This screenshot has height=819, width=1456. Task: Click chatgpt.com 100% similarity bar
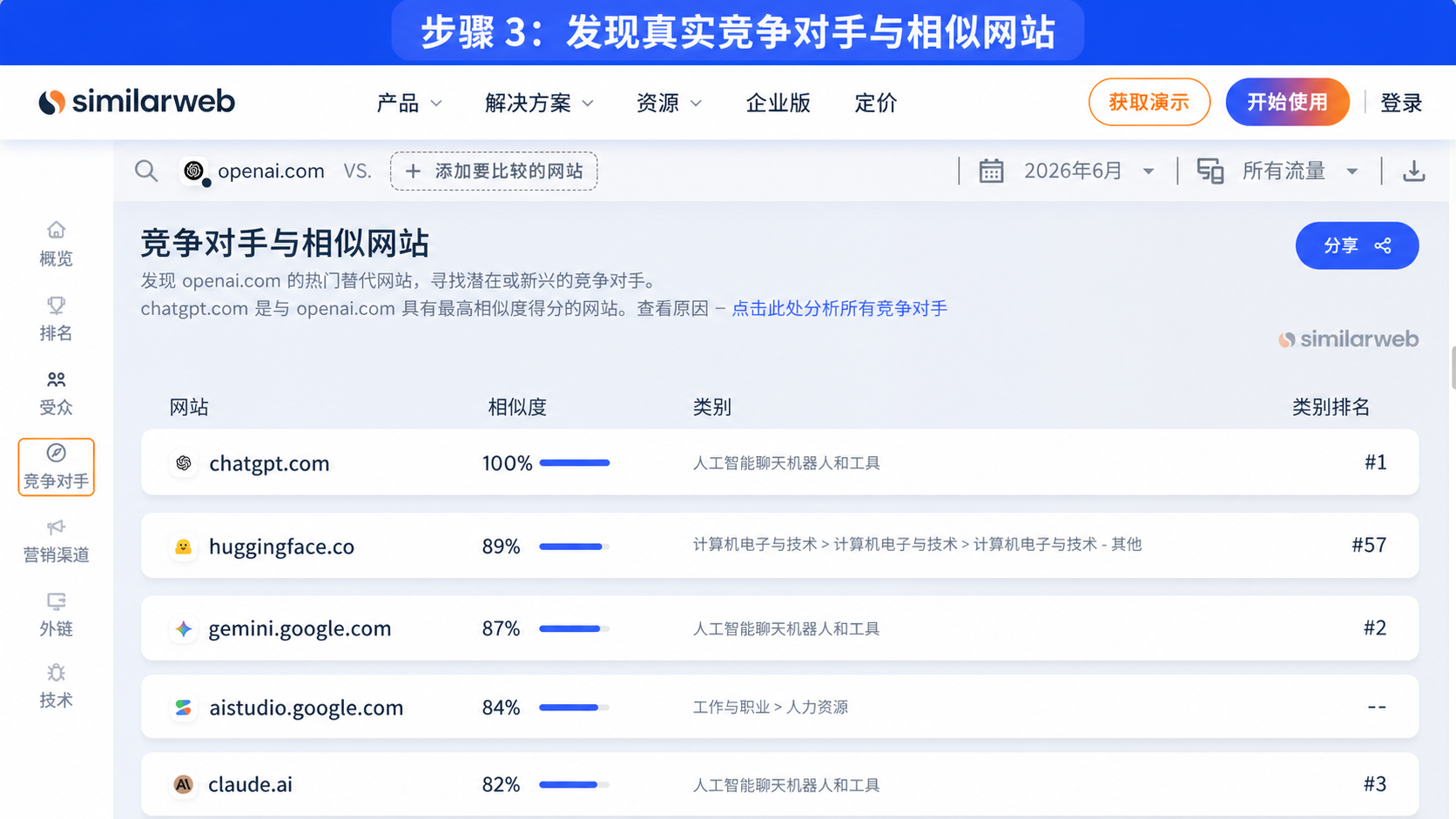tap(575, 463)
